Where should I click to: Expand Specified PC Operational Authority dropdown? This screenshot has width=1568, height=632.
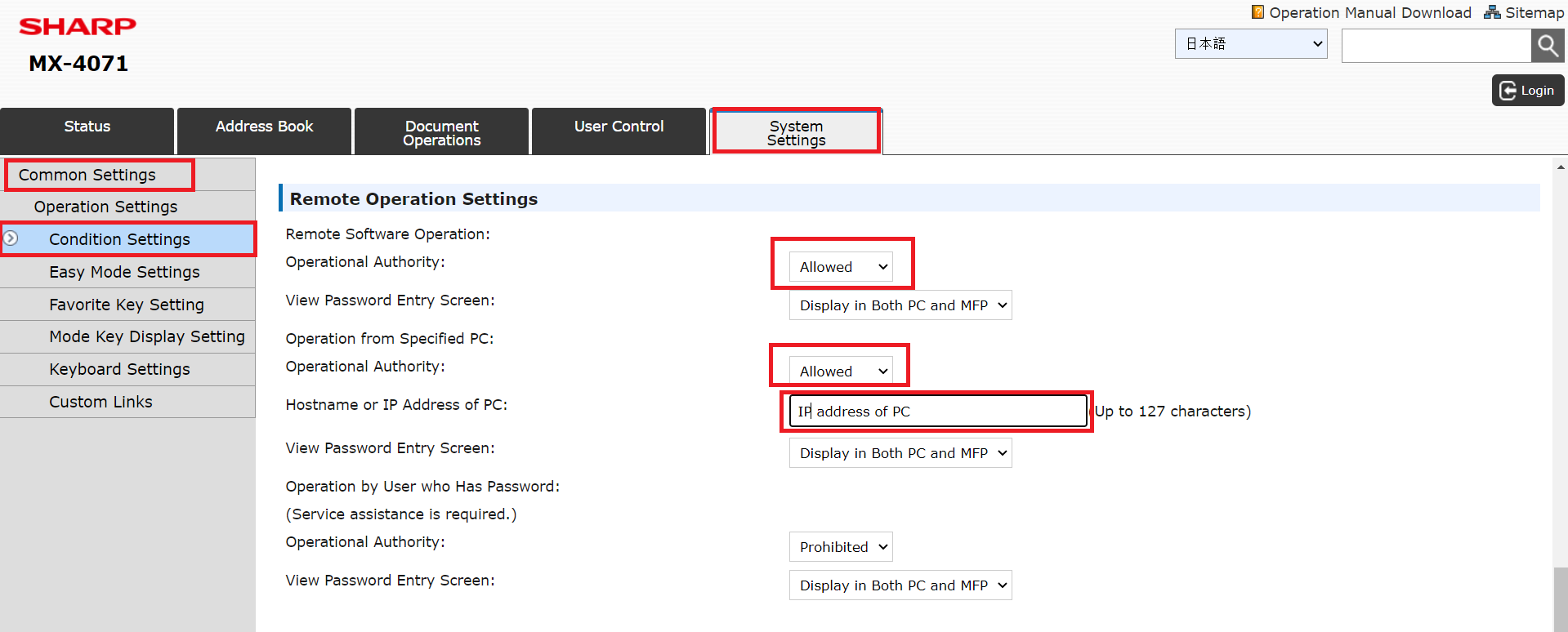click(841, 372)
